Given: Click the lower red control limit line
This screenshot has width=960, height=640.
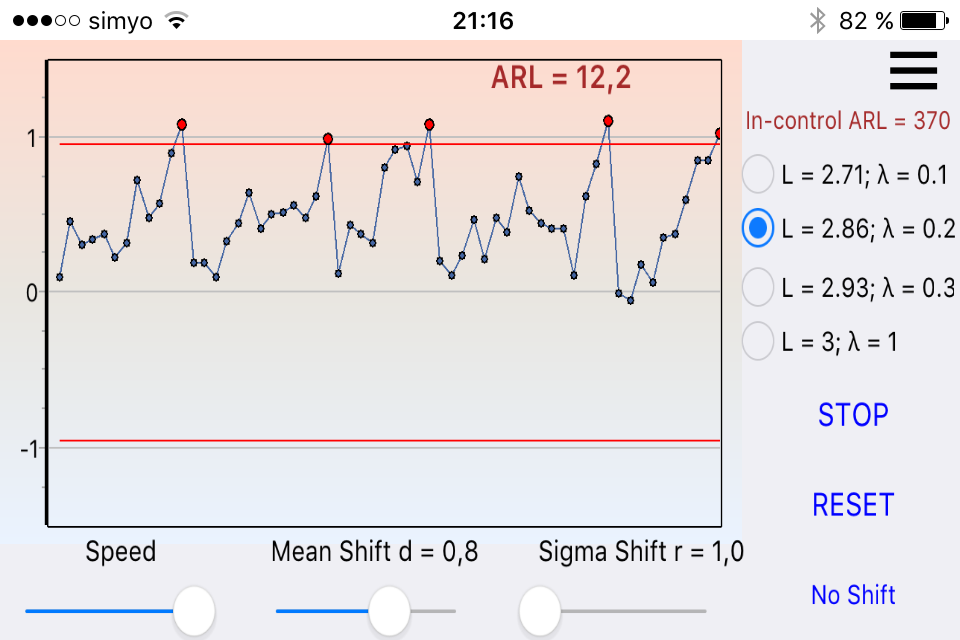Looking at the screenshot, I should [x=389, y=440].
